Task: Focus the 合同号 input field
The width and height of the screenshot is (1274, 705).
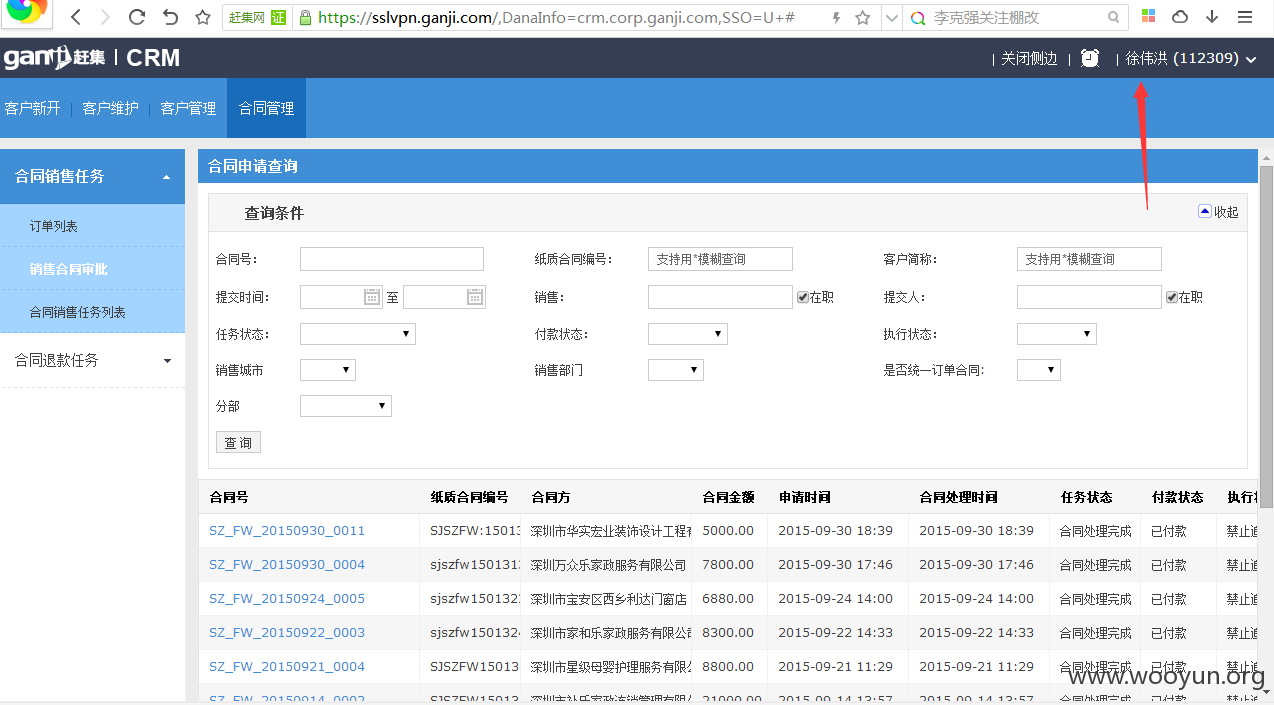Action: [392, 259]
